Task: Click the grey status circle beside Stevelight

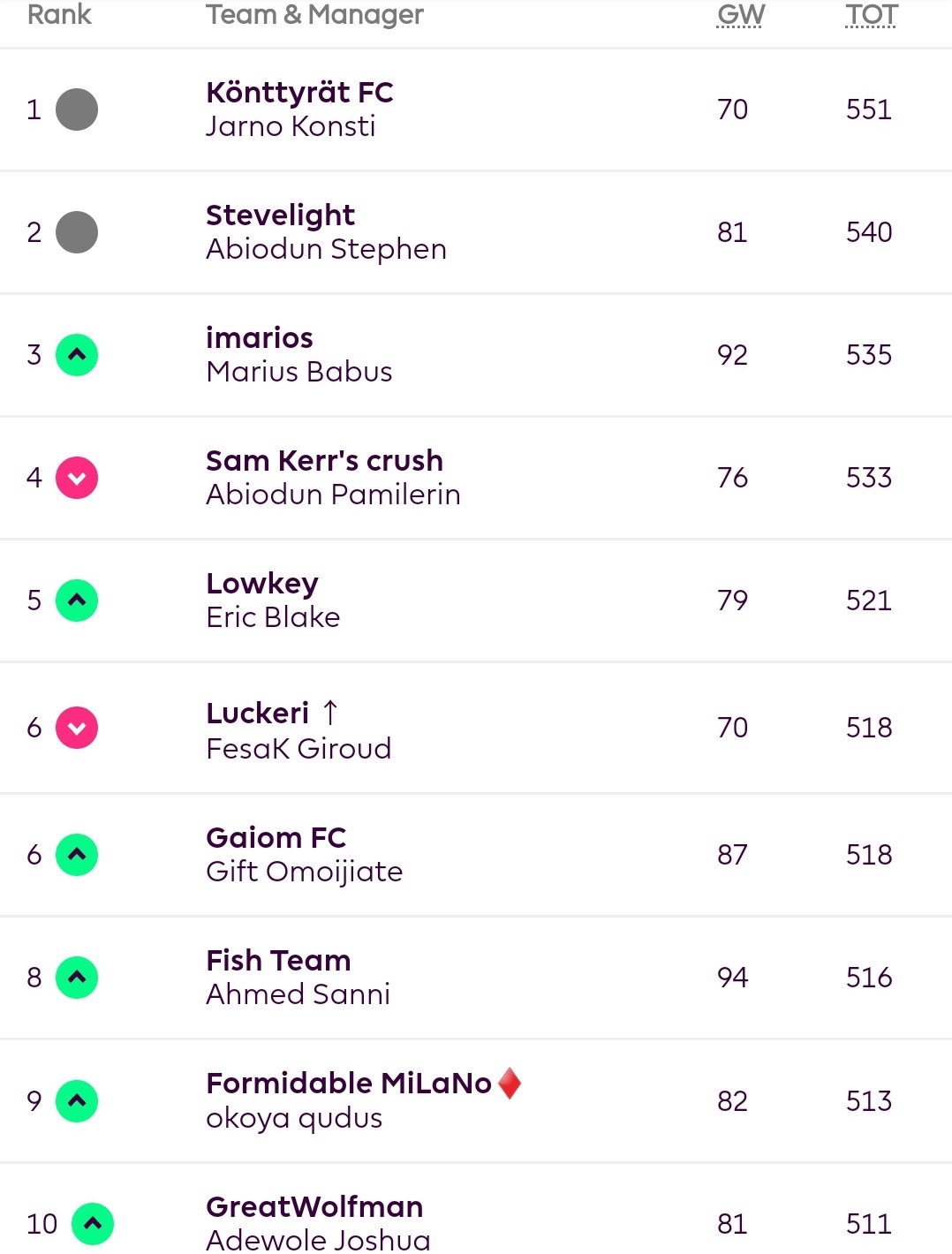Action: pyautogui.click(x=77, y=232)
